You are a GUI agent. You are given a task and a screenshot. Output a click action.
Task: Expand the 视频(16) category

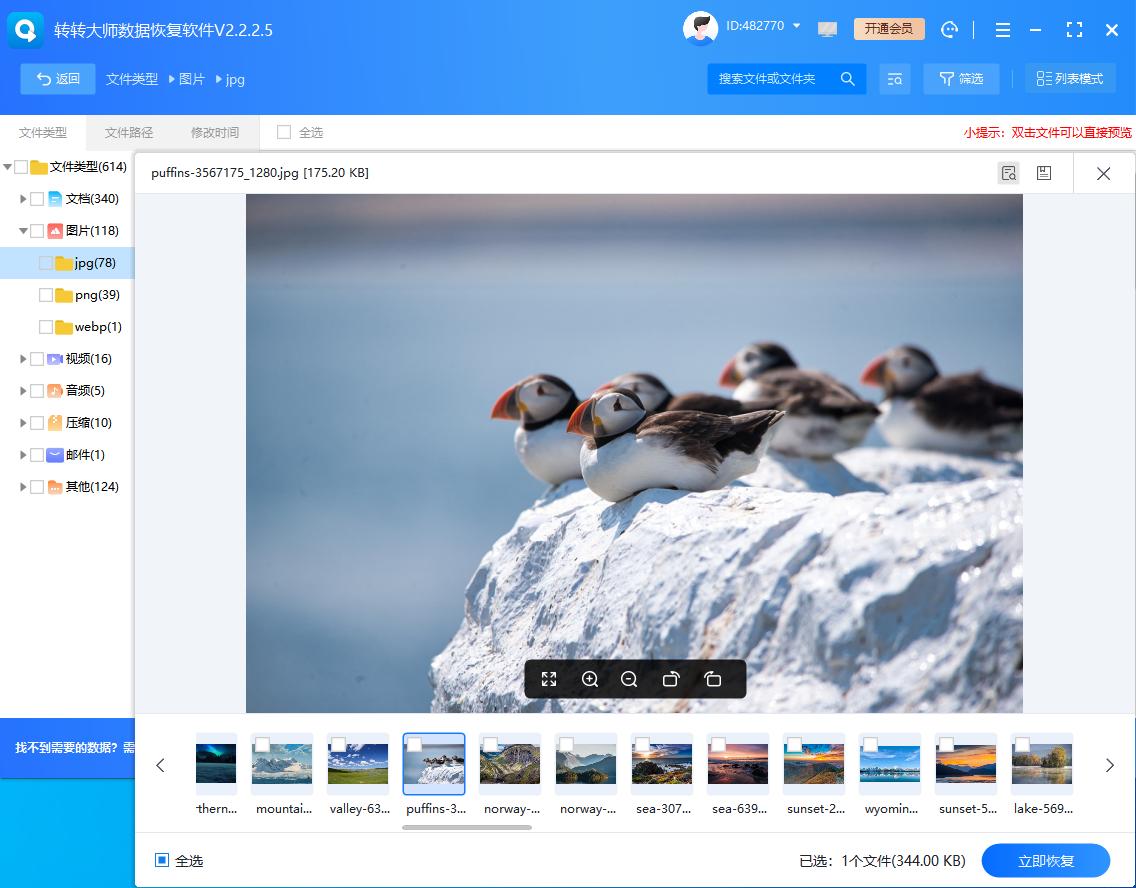[x=23, y=359]
